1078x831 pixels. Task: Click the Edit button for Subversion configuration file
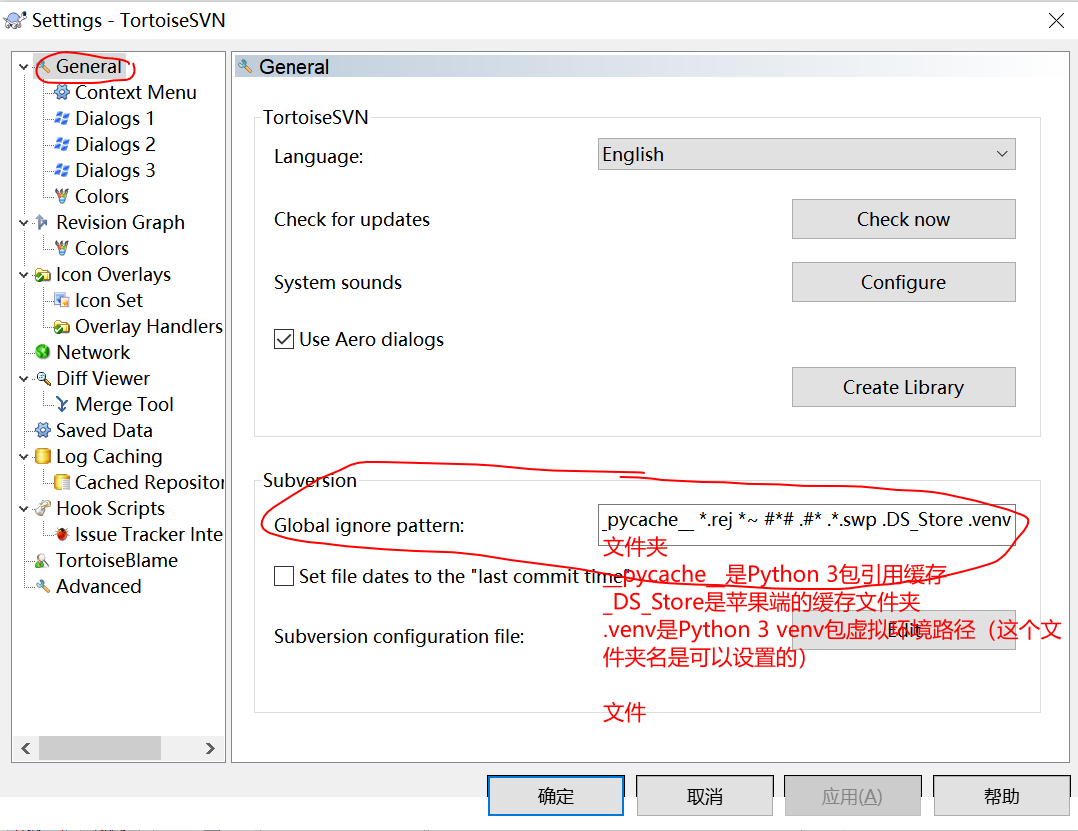pyautogui.click(x=903, y=630)
